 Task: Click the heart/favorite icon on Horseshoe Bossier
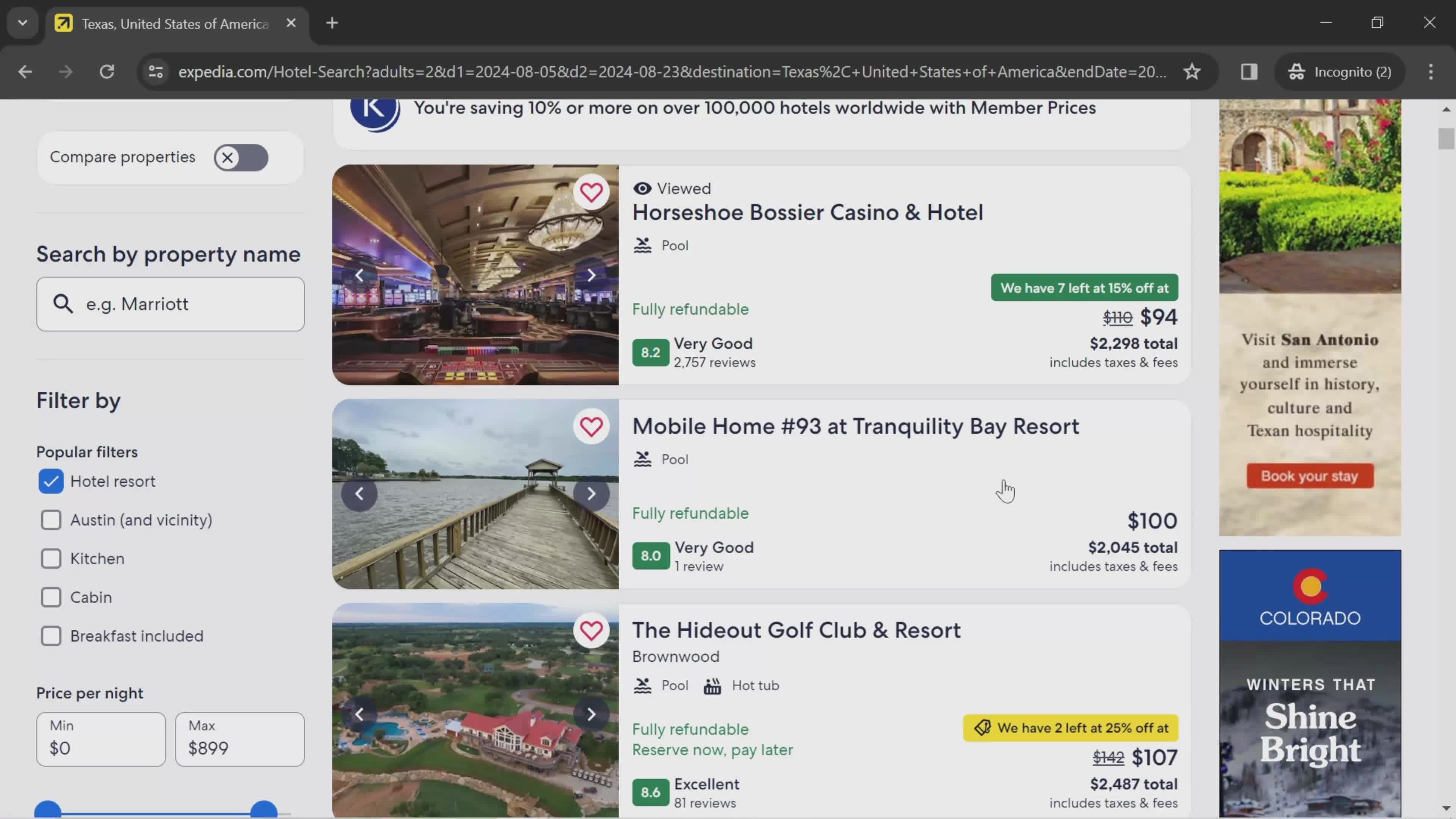point(592,191)
